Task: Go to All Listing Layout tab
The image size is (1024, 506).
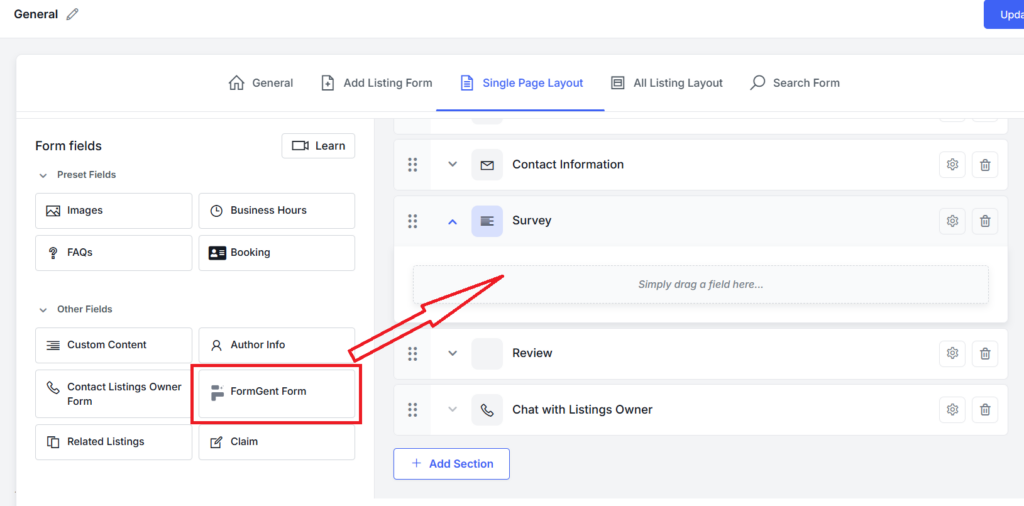Action: (666, 83)
